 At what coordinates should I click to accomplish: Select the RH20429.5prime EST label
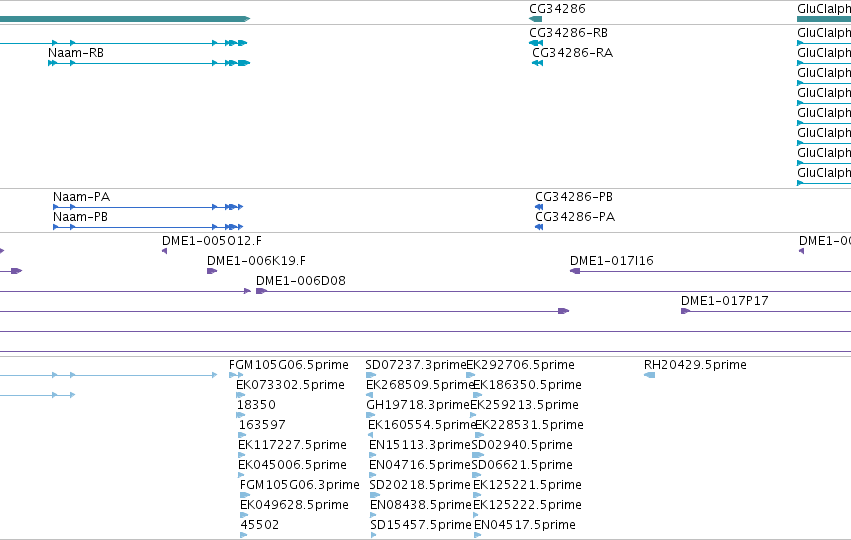point(695,365)
